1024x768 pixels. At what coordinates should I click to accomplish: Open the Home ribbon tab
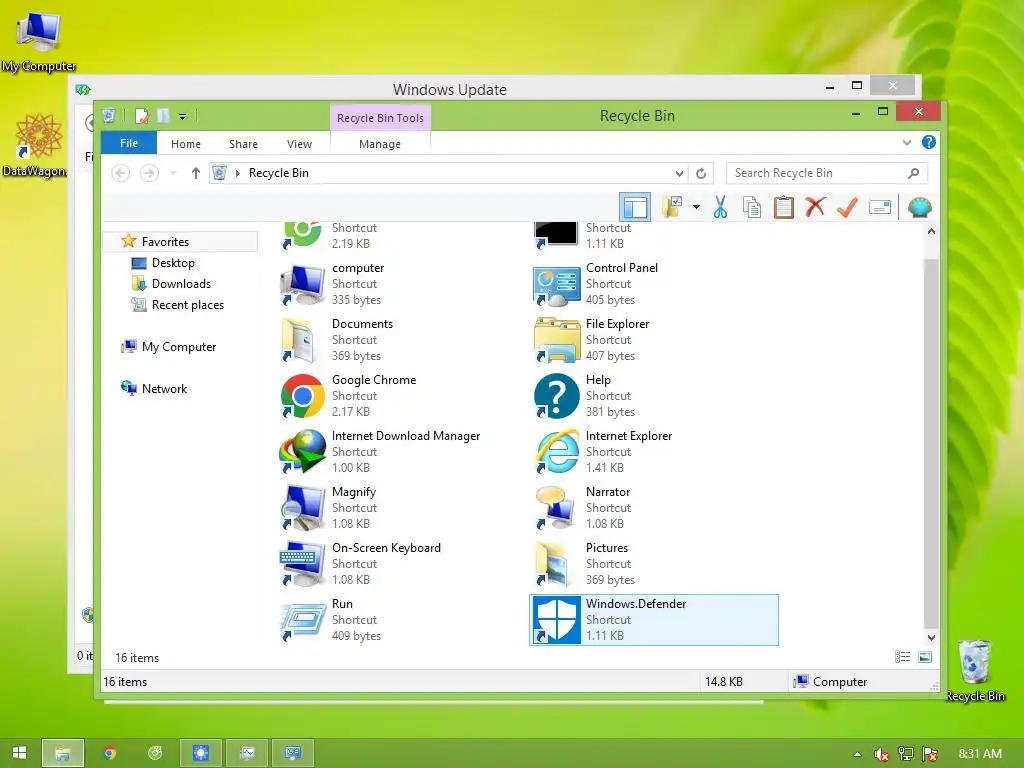coord(185,144)
